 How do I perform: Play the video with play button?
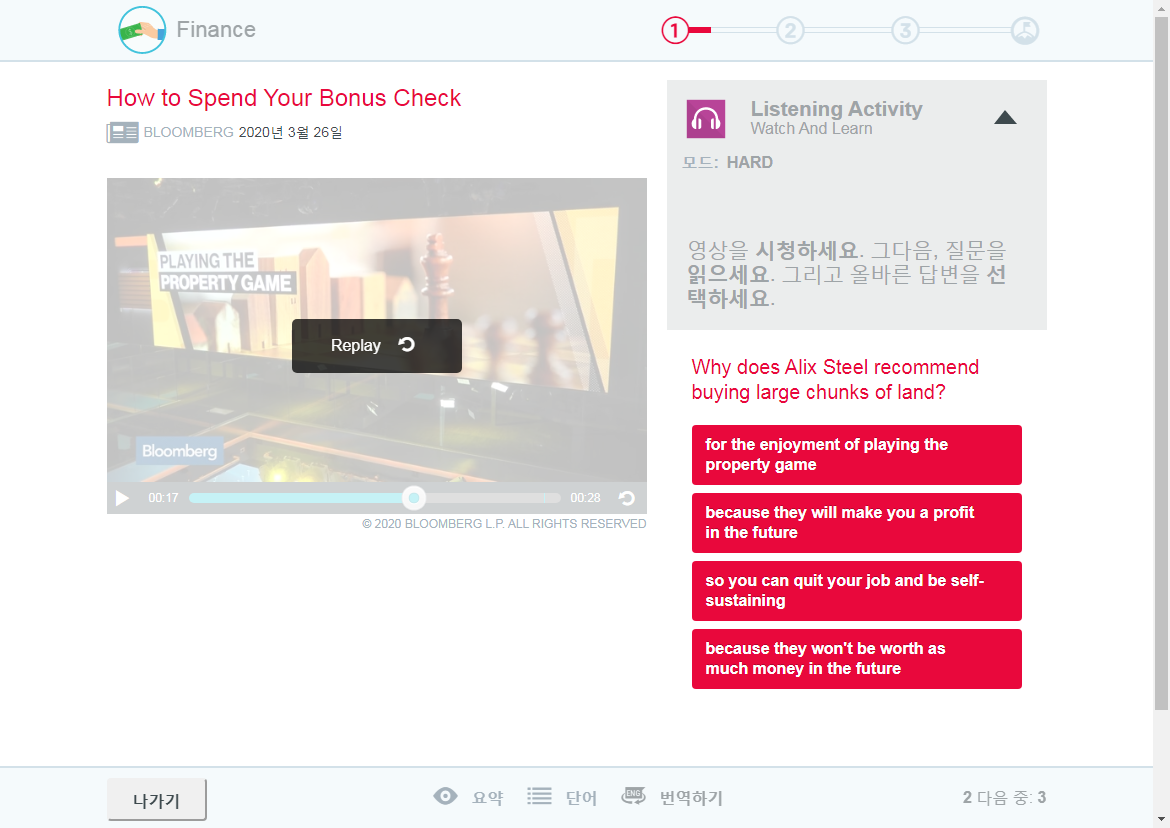tap(122, 498)
